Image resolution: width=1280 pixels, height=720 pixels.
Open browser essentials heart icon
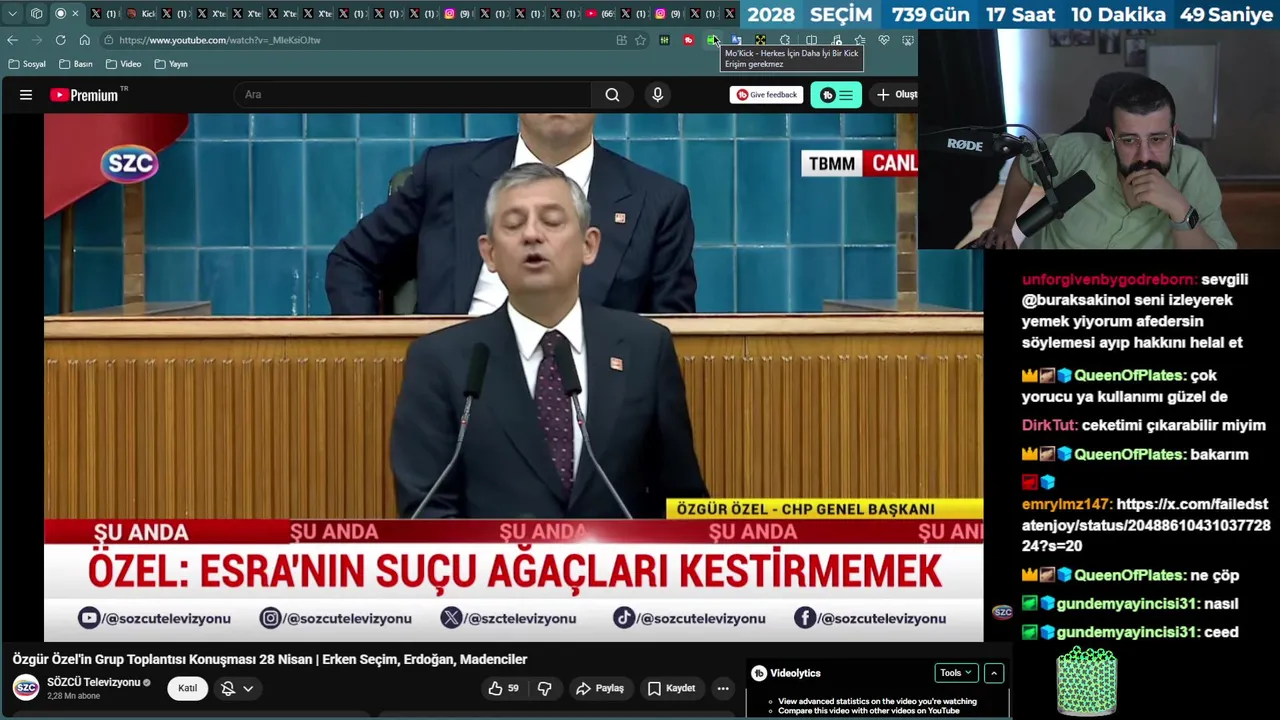click(884, 40)
